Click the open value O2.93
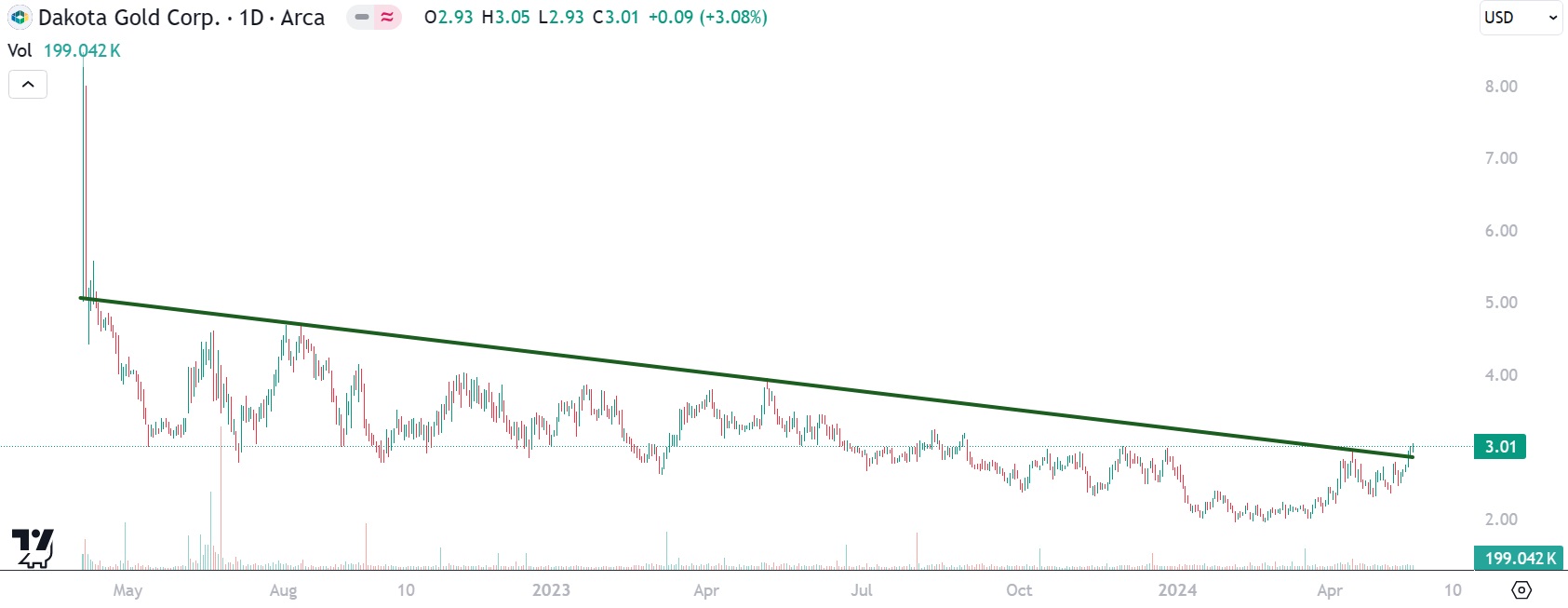 point(449,17)
